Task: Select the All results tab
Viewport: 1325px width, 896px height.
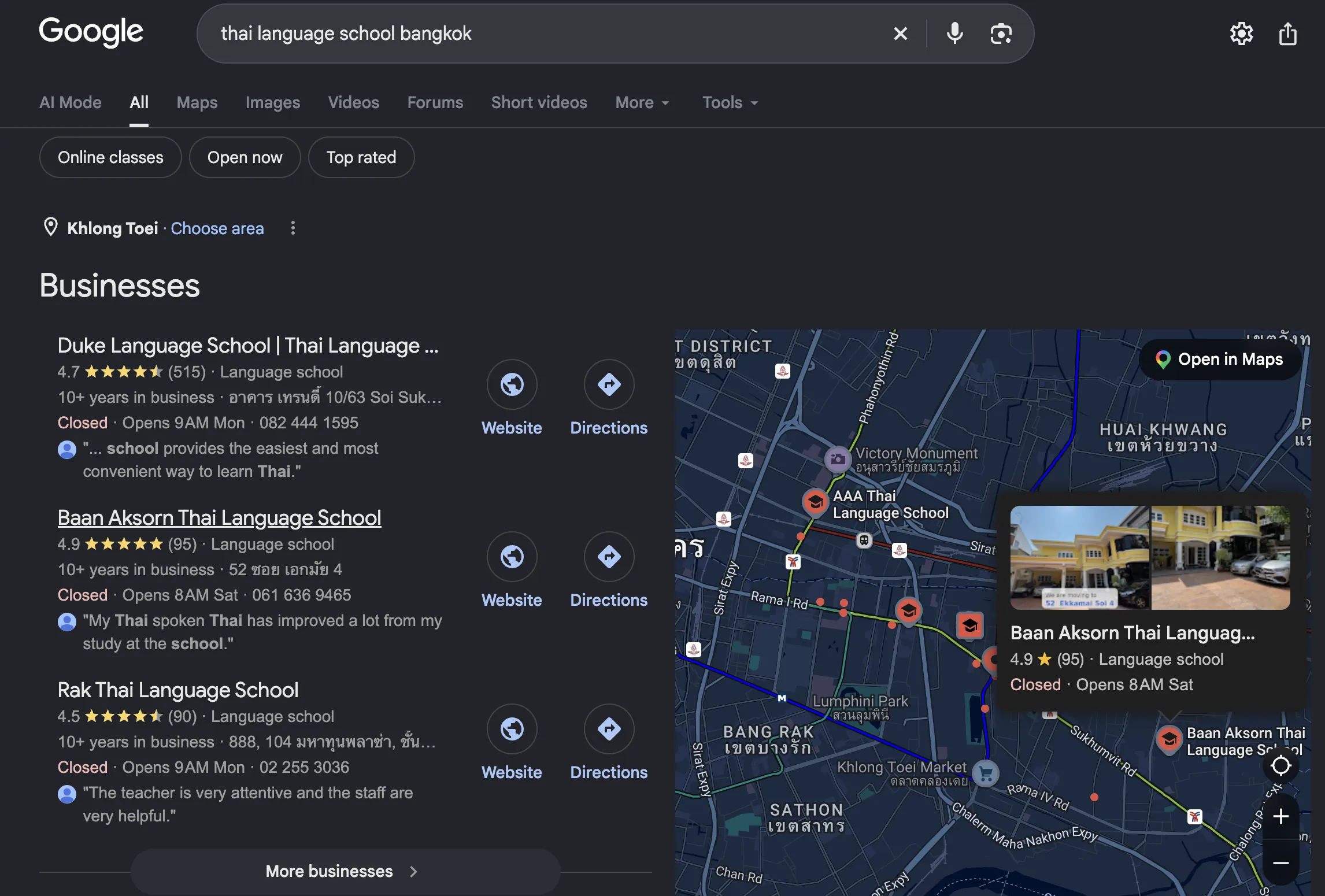Action: coord(139,102)
